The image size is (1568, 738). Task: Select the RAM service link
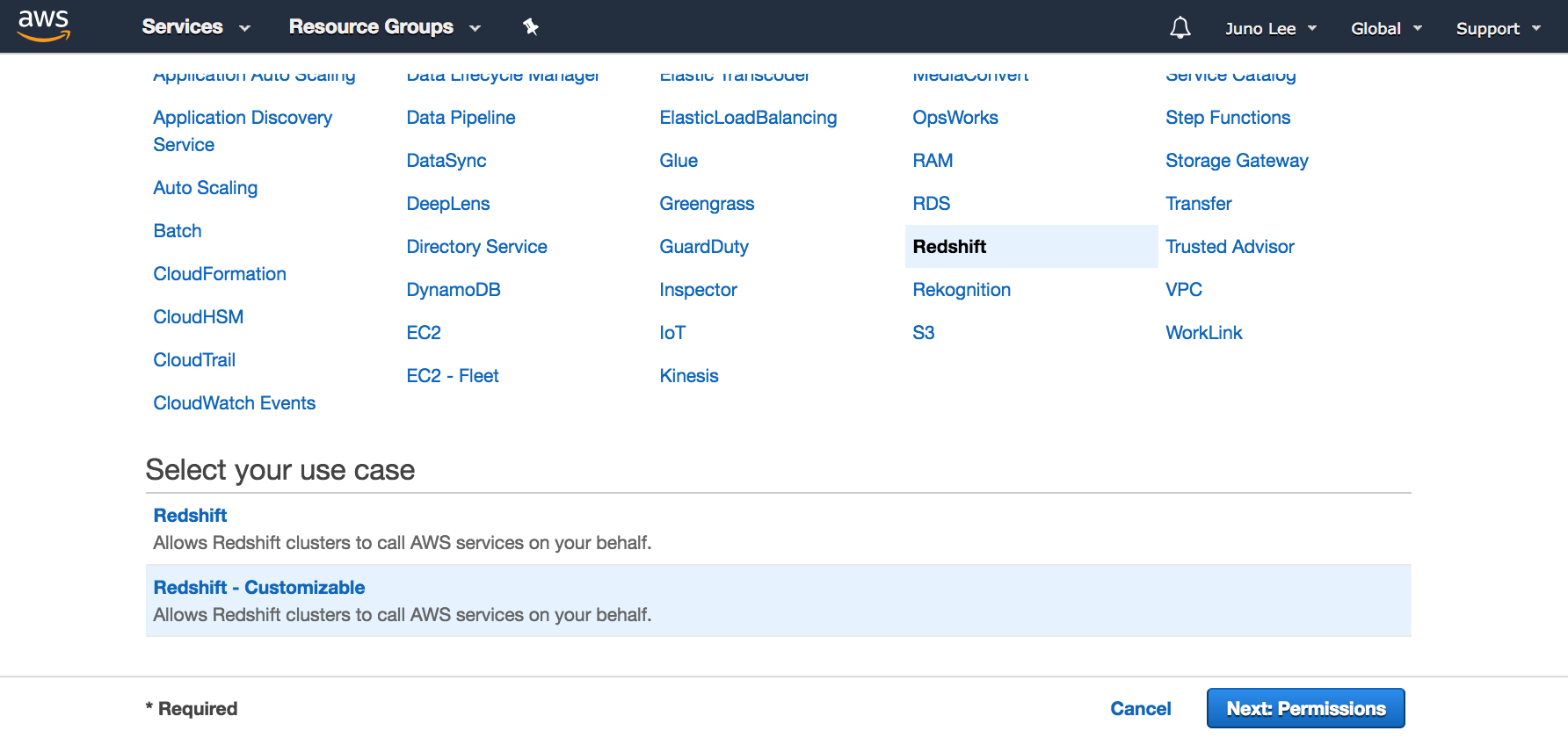pos(933,161)
